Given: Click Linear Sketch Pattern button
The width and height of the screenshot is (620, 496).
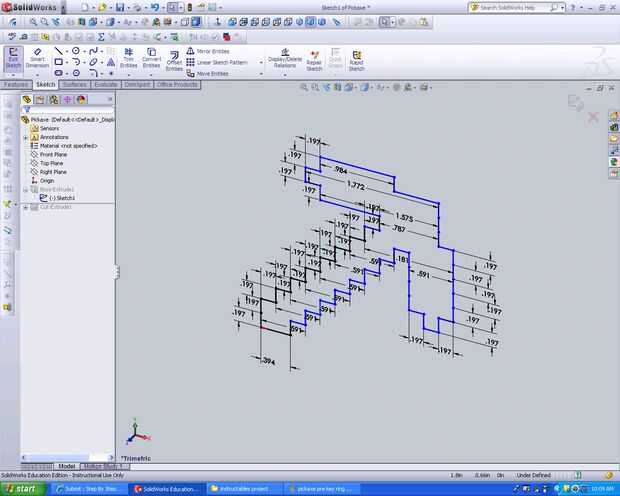Looking at the screenshot, I should (217, 62).
